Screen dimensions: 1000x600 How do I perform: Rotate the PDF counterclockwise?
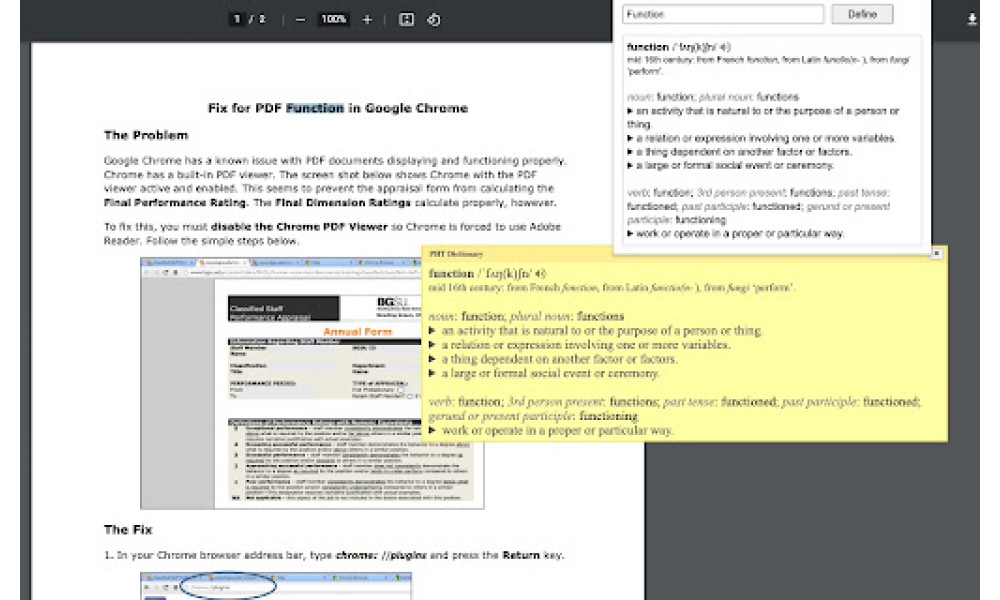(434, 20)
